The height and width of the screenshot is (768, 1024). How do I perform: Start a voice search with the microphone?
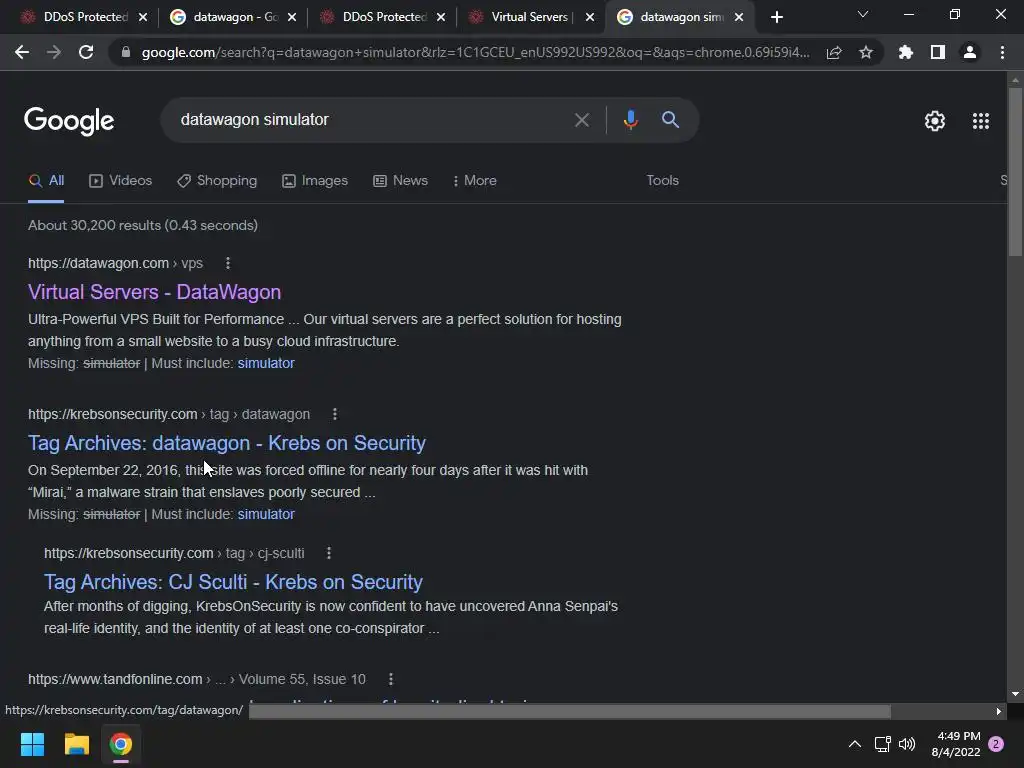click(x=630, y=120)
